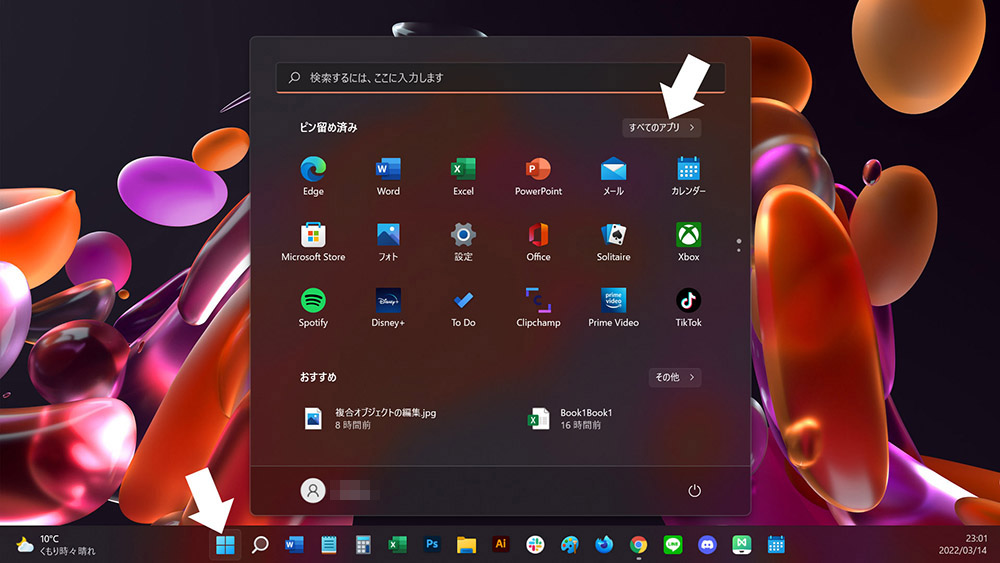
Task: Open Paint palette icon on taskbar
Action: (570, 545)
